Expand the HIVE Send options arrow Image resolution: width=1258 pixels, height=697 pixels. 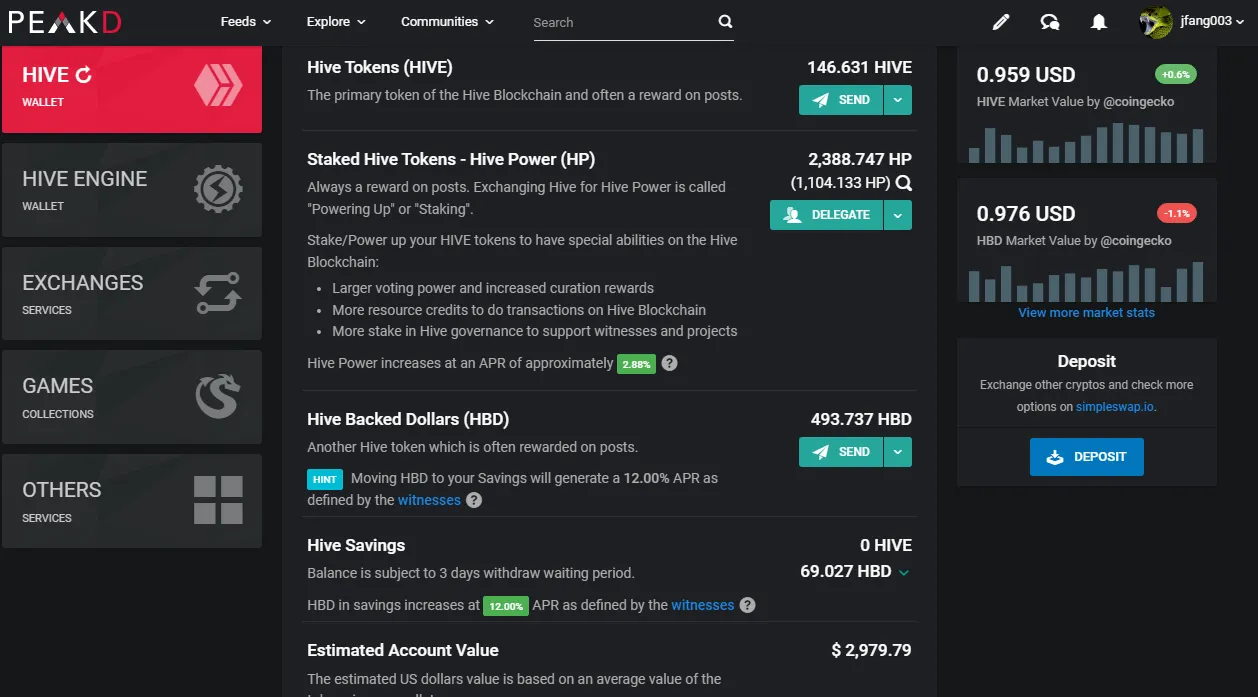tap(898, 100)
